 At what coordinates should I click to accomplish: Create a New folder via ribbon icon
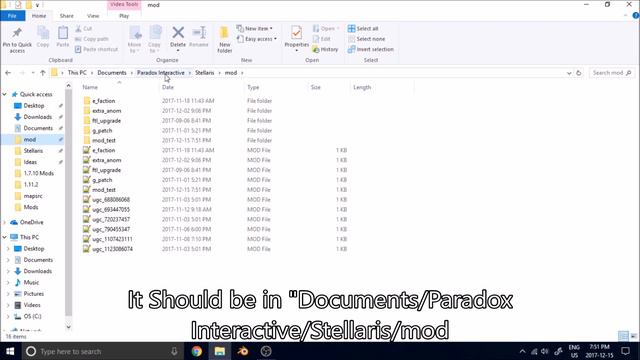[224, 33]
